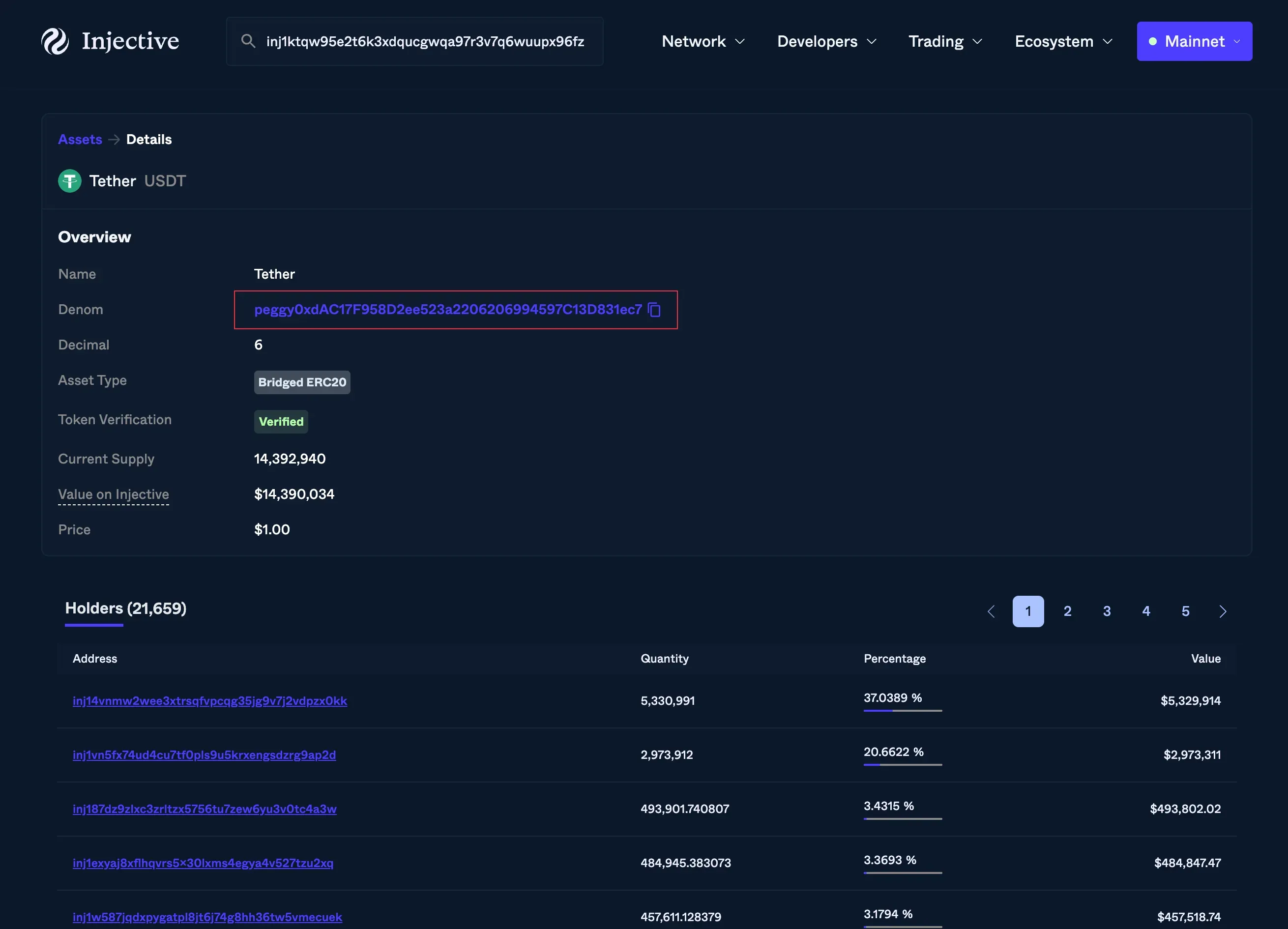
Task: Click the Percentage column header
Action: click(x=894, y=659)
